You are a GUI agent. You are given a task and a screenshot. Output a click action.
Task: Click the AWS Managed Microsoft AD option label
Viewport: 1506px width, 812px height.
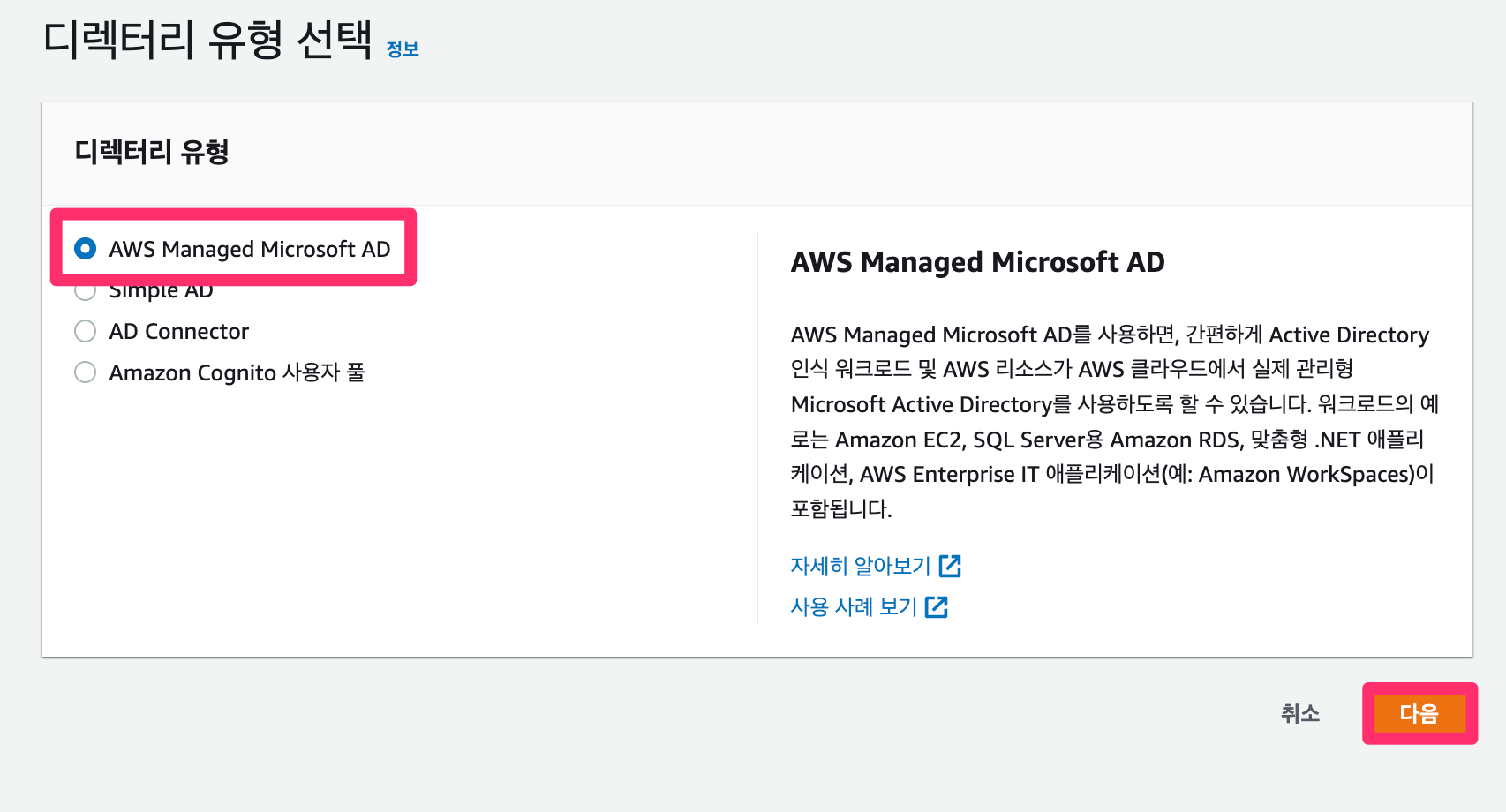[x=249, y=250]
